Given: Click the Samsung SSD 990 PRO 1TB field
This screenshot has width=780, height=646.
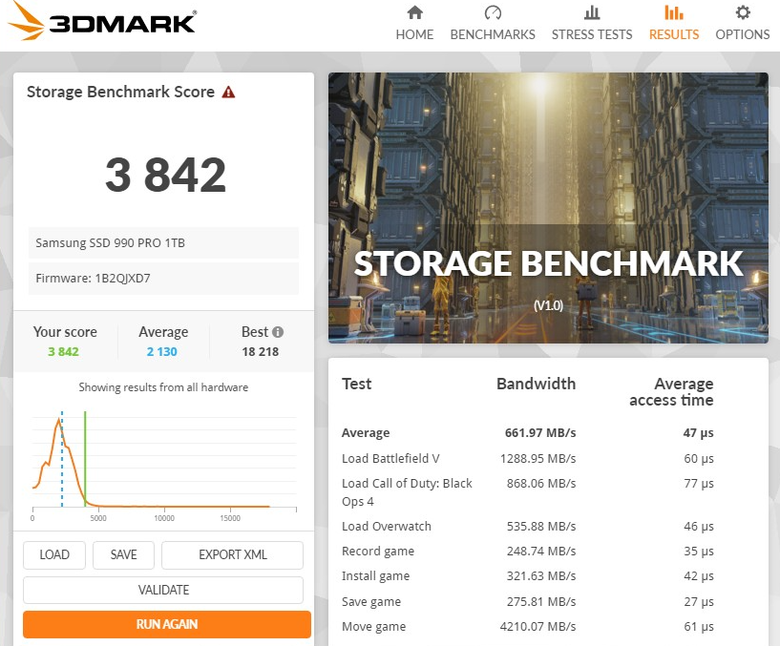Looking at the screenshot, I should [164, 243].
